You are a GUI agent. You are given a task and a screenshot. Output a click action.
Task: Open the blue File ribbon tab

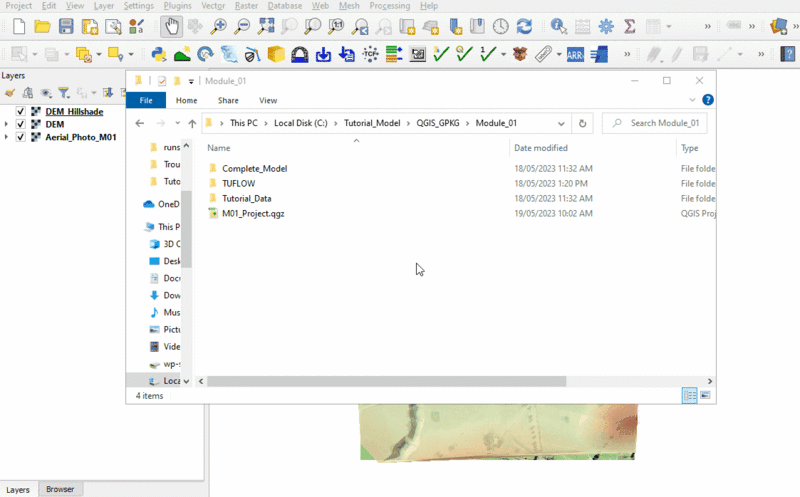tap(145, 100)
